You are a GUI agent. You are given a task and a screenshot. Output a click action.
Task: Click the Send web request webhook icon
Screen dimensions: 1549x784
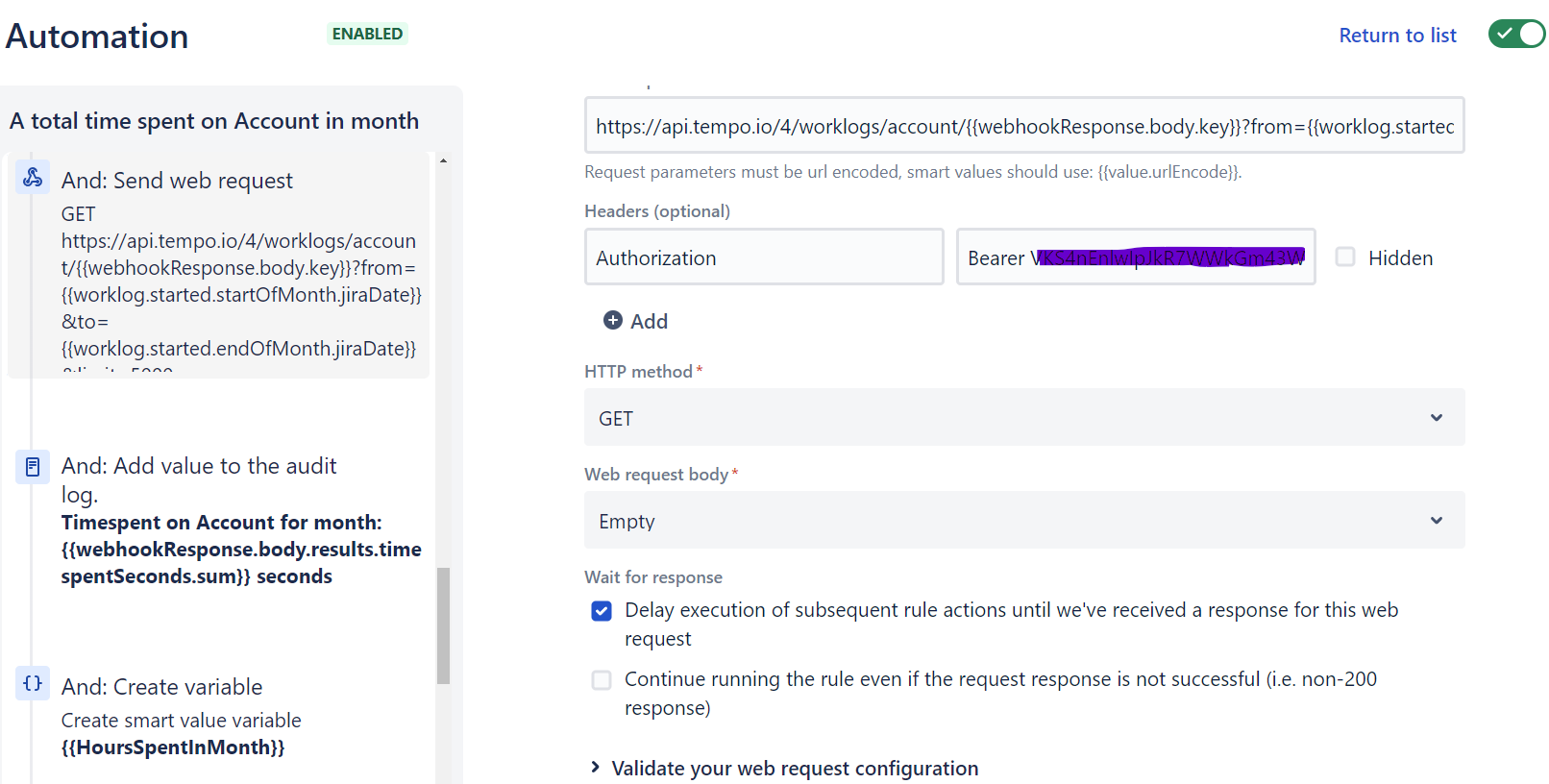pyautogui.click(x=33, y=177)
